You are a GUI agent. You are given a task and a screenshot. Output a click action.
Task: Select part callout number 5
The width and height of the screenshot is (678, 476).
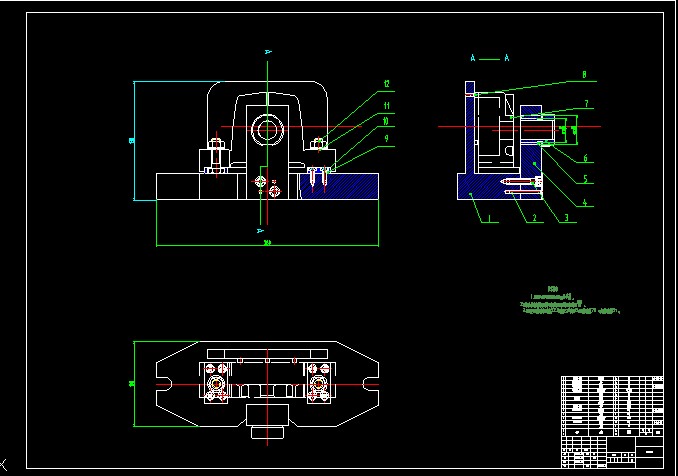[587, 180]
